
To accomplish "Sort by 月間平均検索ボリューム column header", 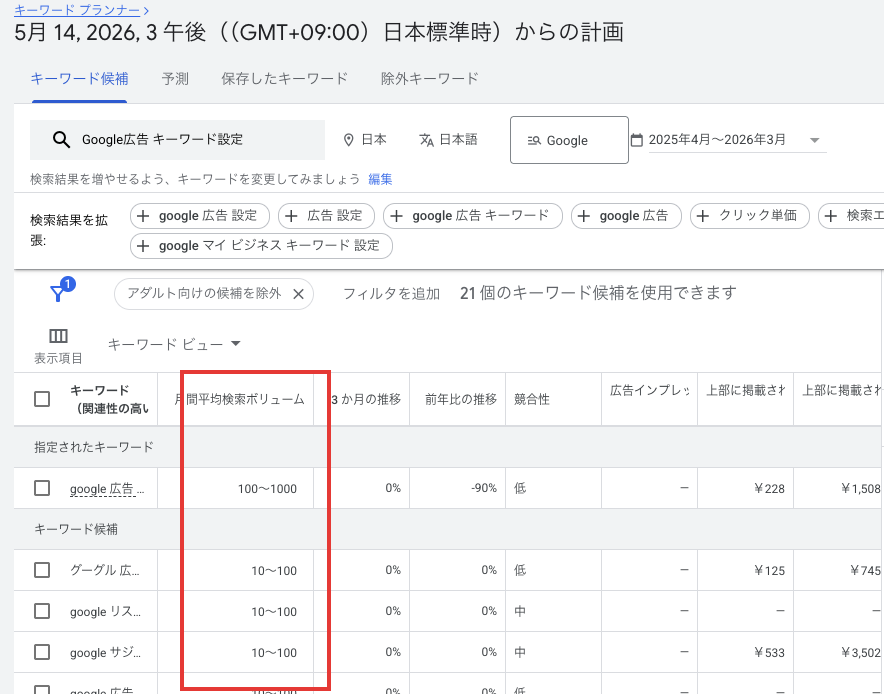I will pyautogui.click(x=240, y=399).
